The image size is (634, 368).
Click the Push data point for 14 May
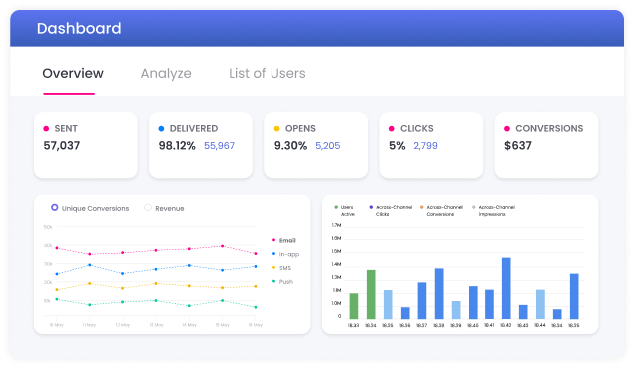tap(189, 306)
